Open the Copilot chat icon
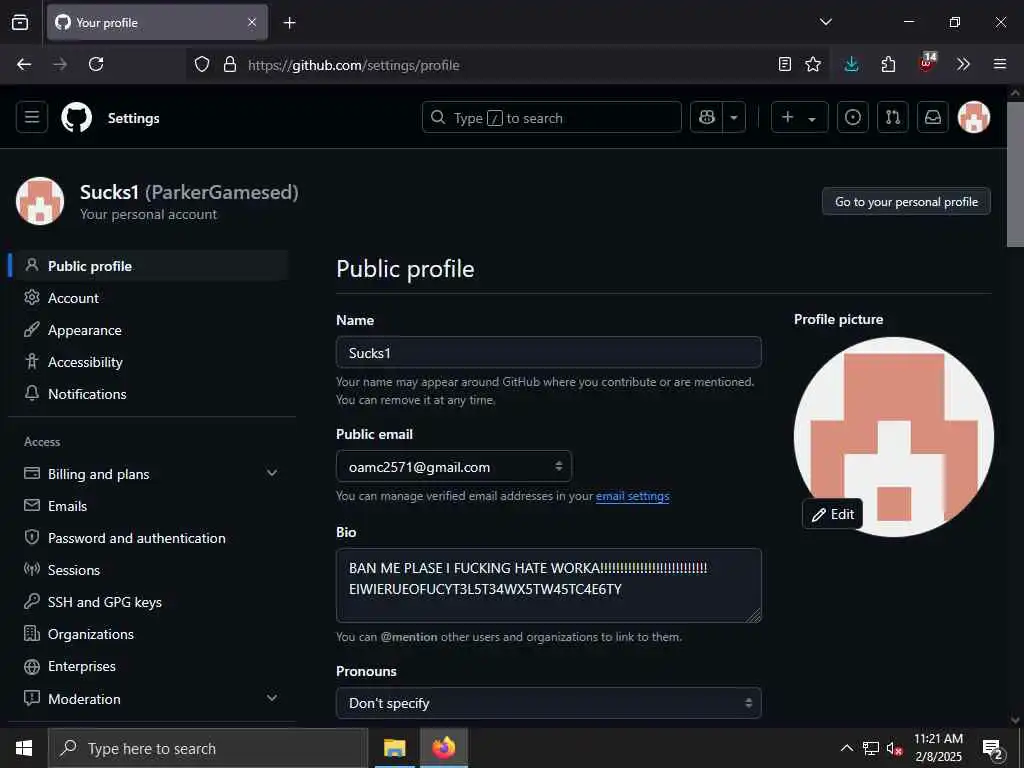1024x768 pixels. point(707,118)
